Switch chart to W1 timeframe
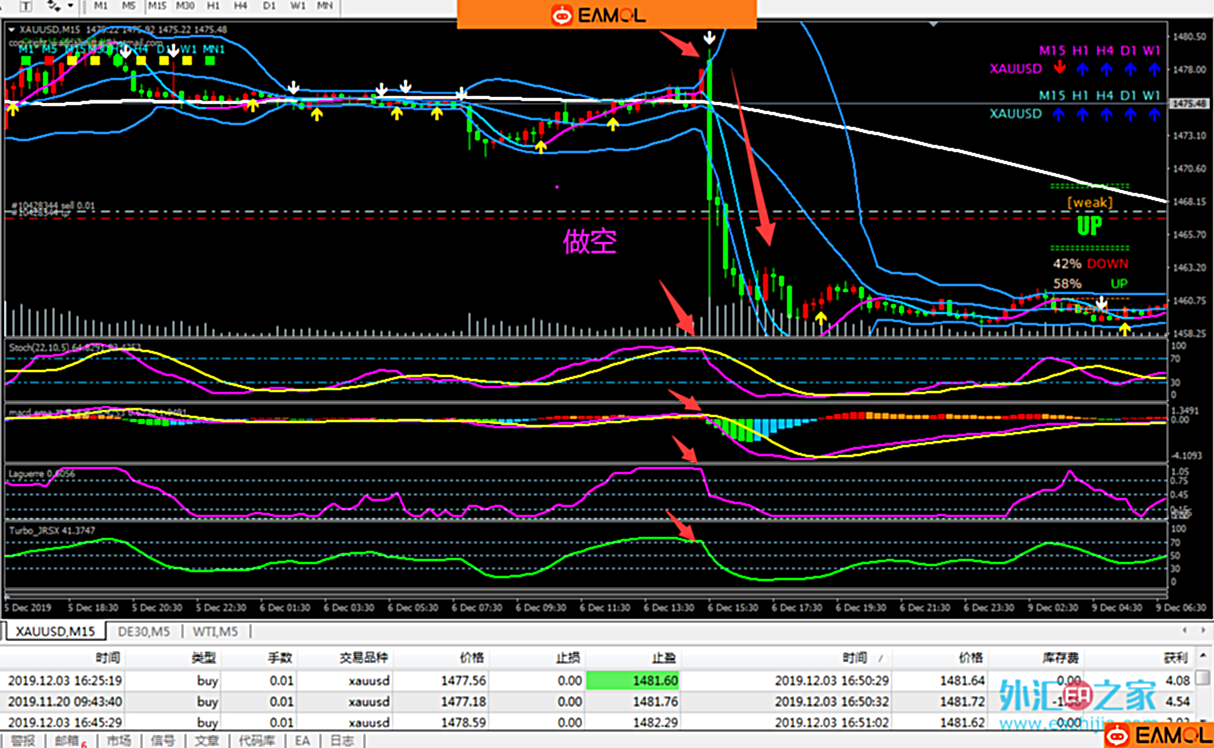Viewport: 1214px width, 748px height. coord(298,5)
